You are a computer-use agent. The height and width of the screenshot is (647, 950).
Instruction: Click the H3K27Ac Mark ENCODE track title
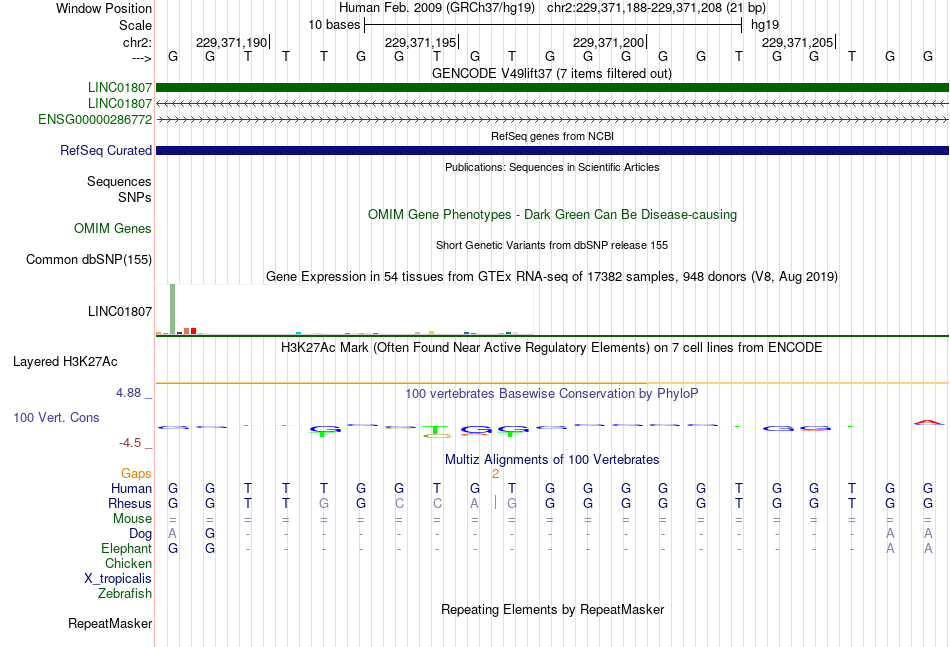coord(552,348)
